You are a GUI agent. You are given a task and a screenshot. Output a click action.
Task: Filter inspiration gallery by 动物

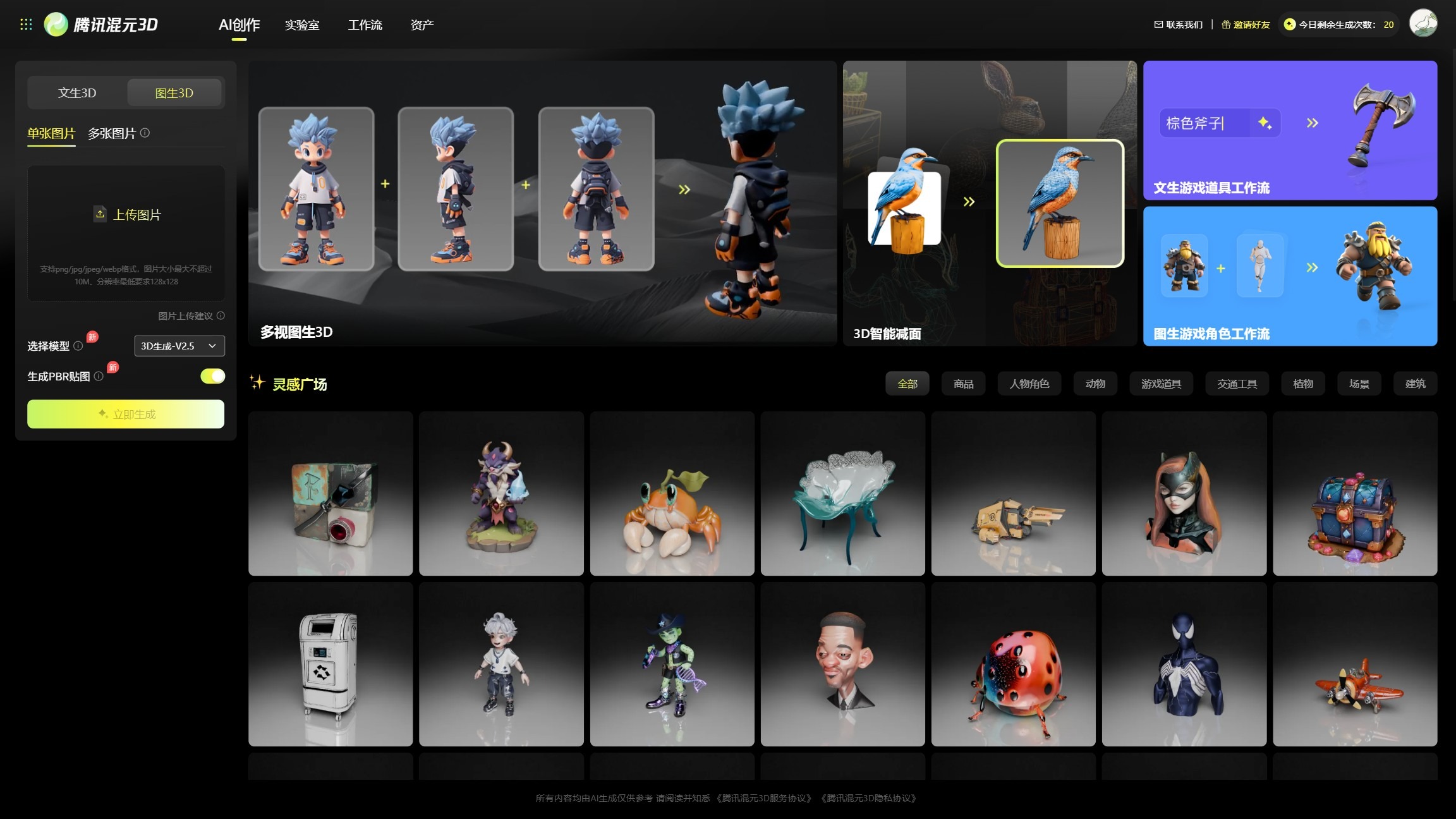pos(1095,384)
